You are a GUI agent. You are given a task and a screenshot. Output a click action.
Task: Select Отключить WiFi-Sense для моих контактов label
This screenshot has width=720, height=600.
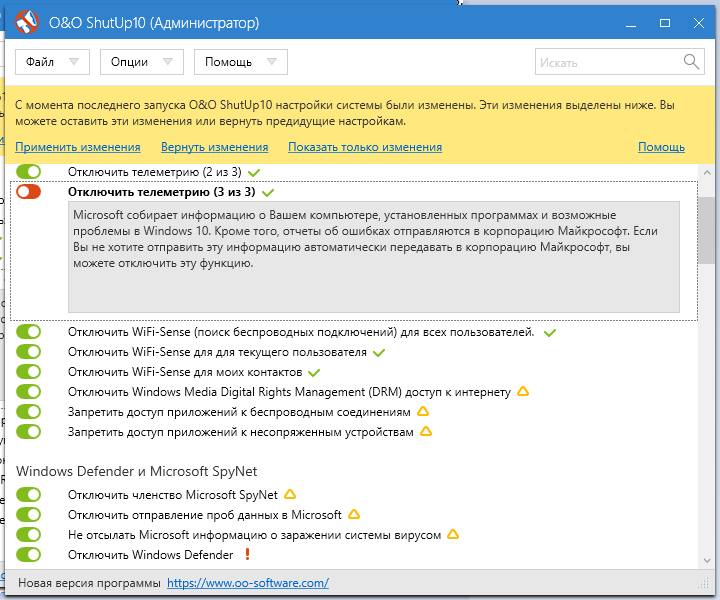click(x=185, y=372)
